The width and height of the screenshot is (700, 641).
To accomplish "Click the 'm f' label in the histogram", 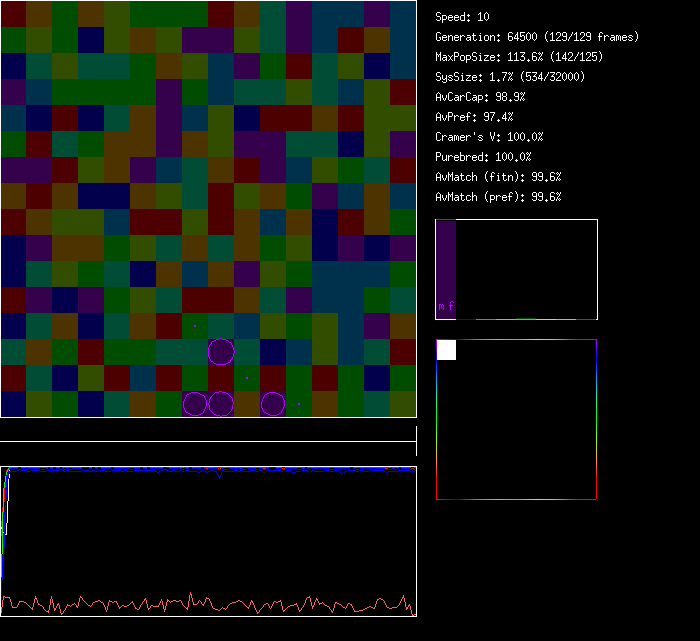I will (x=446, y=308).
